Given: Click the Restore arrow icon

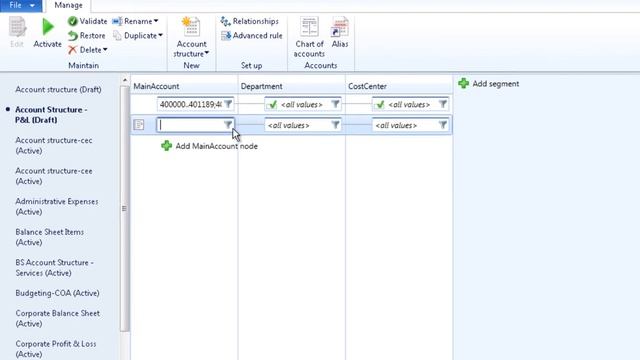Looking at the screenshot, I should (x=73, y=36).
